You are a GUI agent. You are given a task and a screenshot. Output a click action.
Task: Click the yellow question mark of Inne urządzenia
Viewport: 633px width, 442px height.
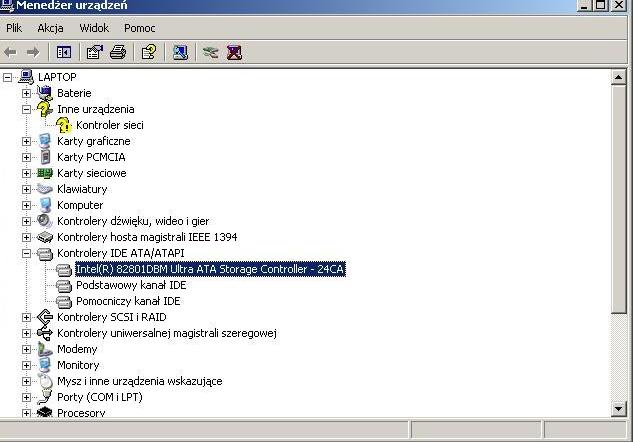pos(44,109)
